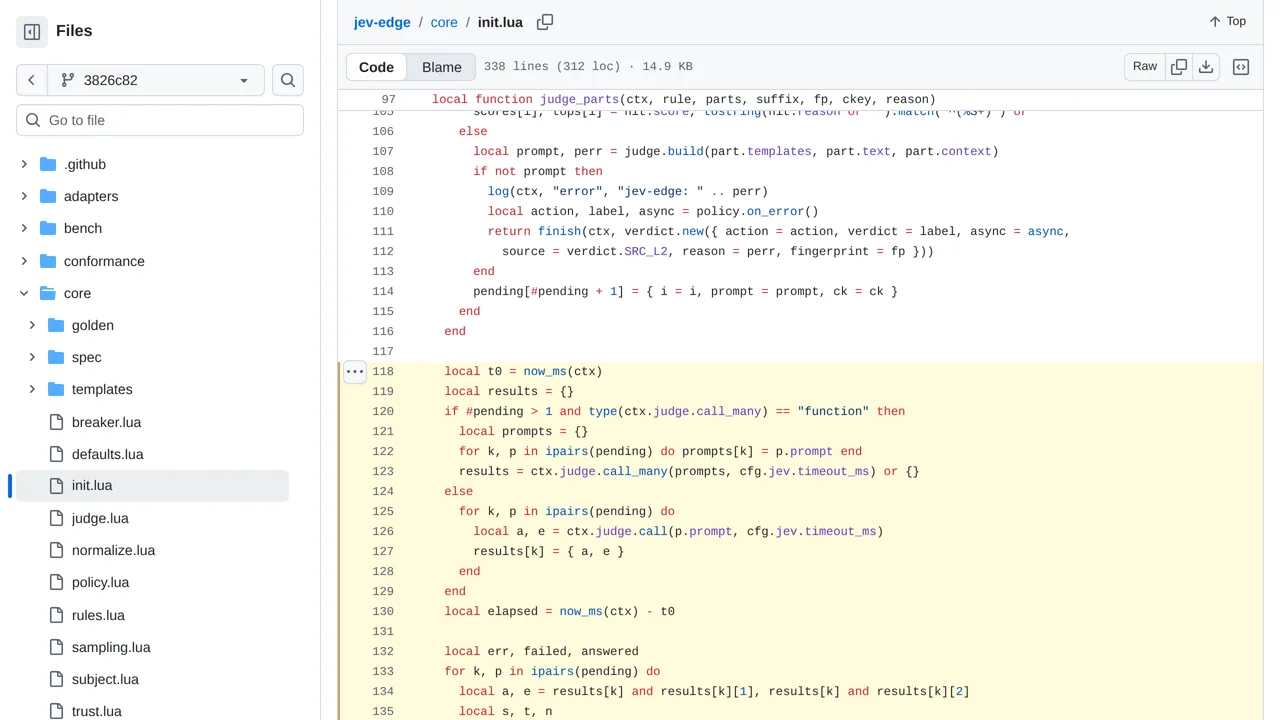The height and width of the screenshot is (720, 1280).
Task: Click the file search magnifier button
Action: click(x=288, y=80)
